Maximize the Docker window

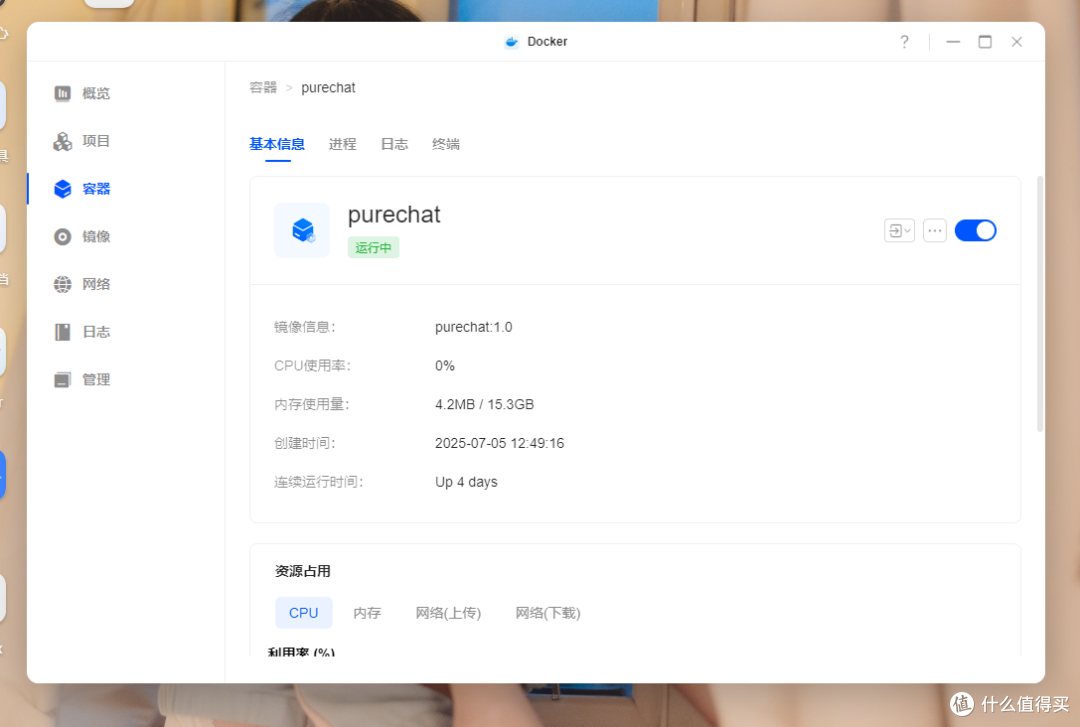point(985,42)
